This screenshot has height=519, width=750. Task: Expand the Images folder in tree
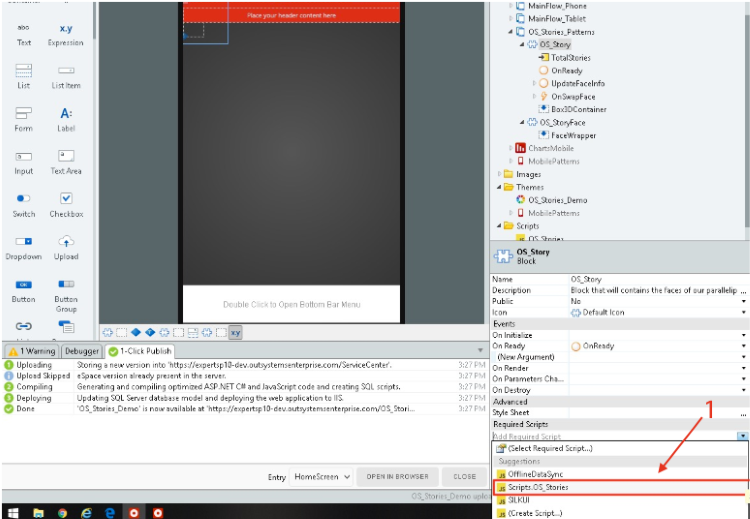[x=500, y=174]
